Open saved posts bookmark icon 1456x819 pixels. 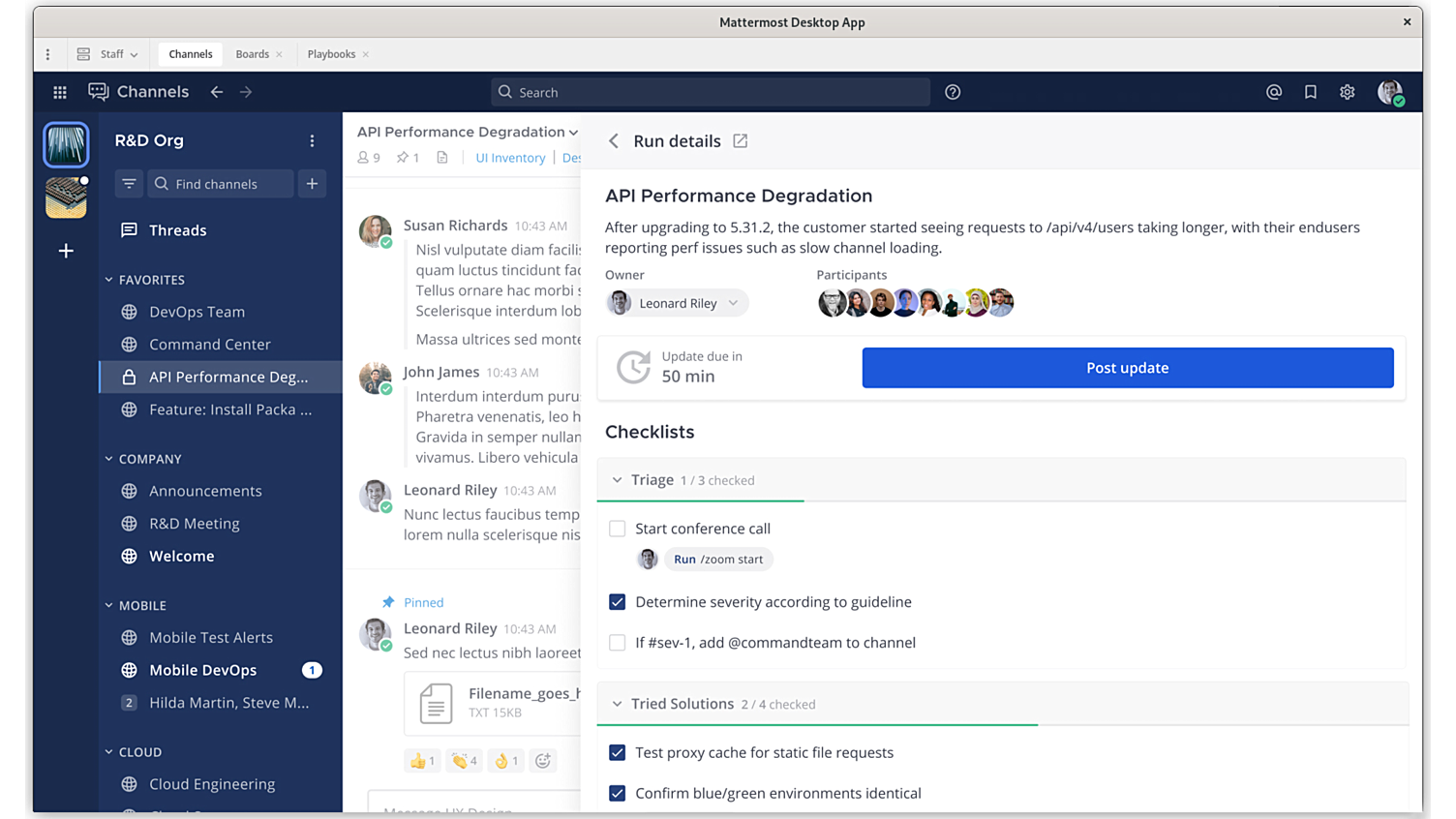click(x=1311, y=92)
